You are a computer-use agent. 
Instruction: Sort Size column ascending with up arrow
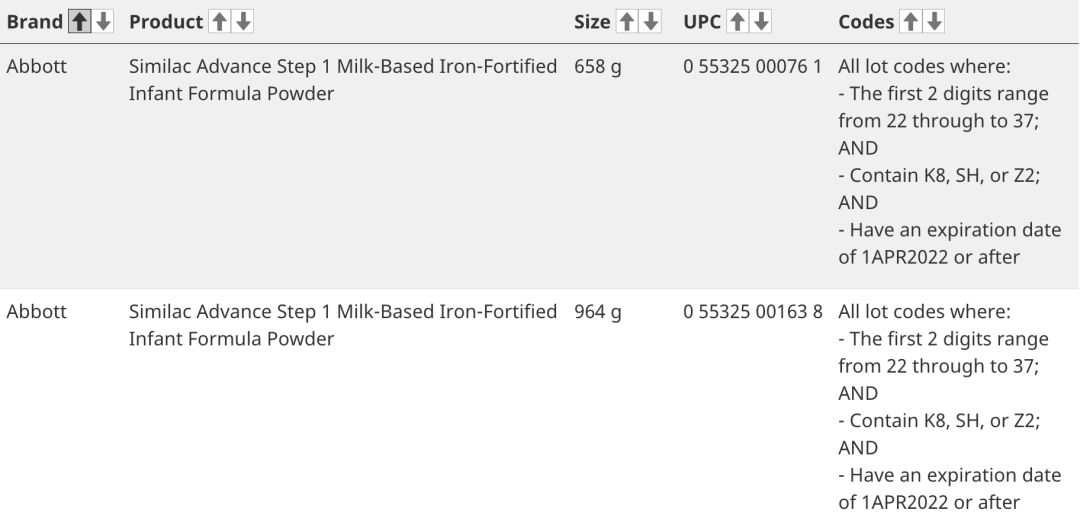tap(631, 22)
